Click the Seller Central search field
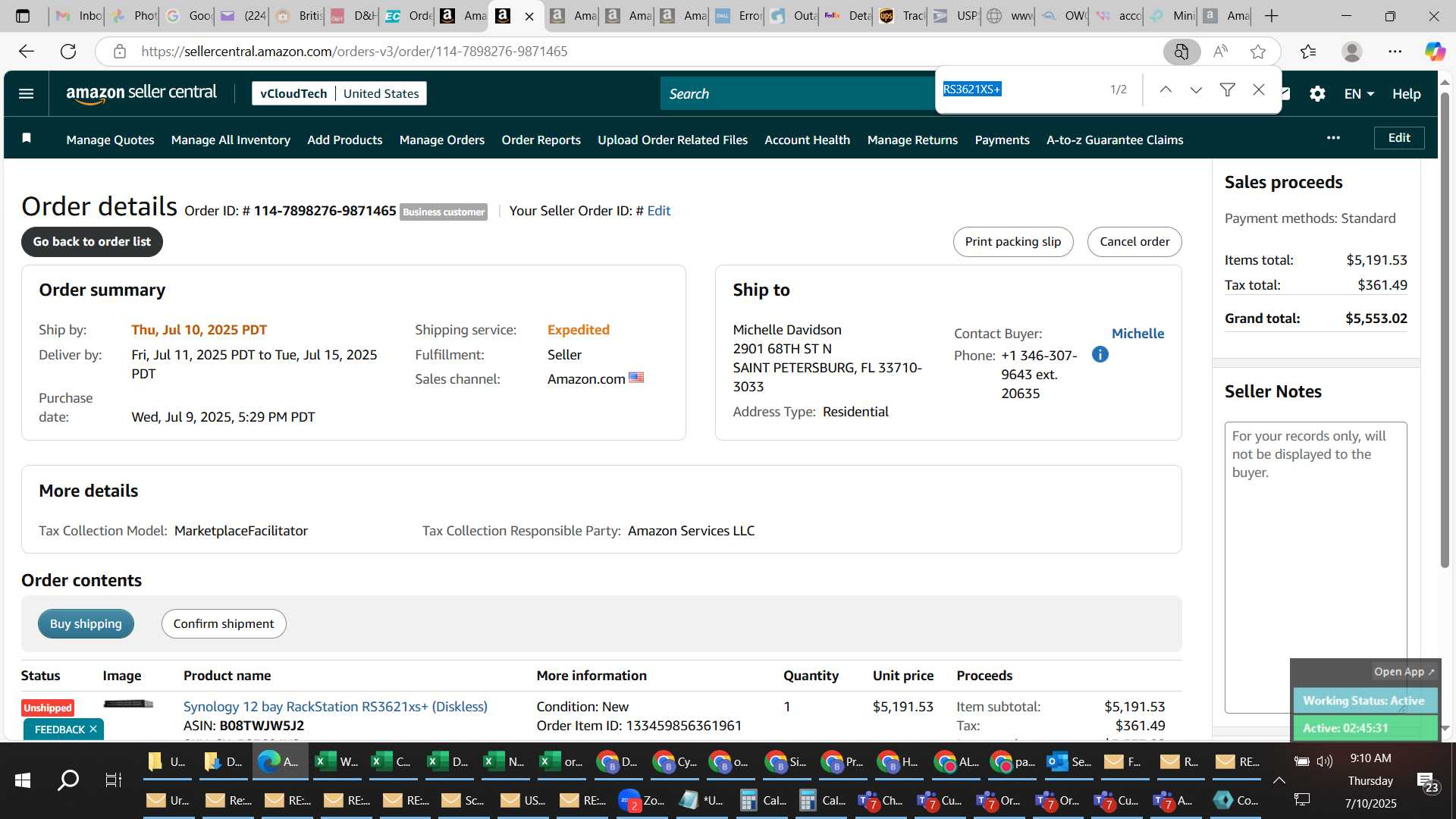 pyautogui.click(x=796, y=93)
